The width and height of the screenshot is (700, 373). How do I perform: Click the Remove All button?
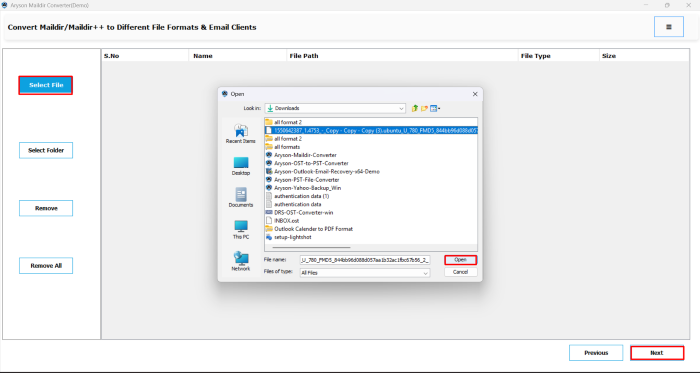pos(46,265)
